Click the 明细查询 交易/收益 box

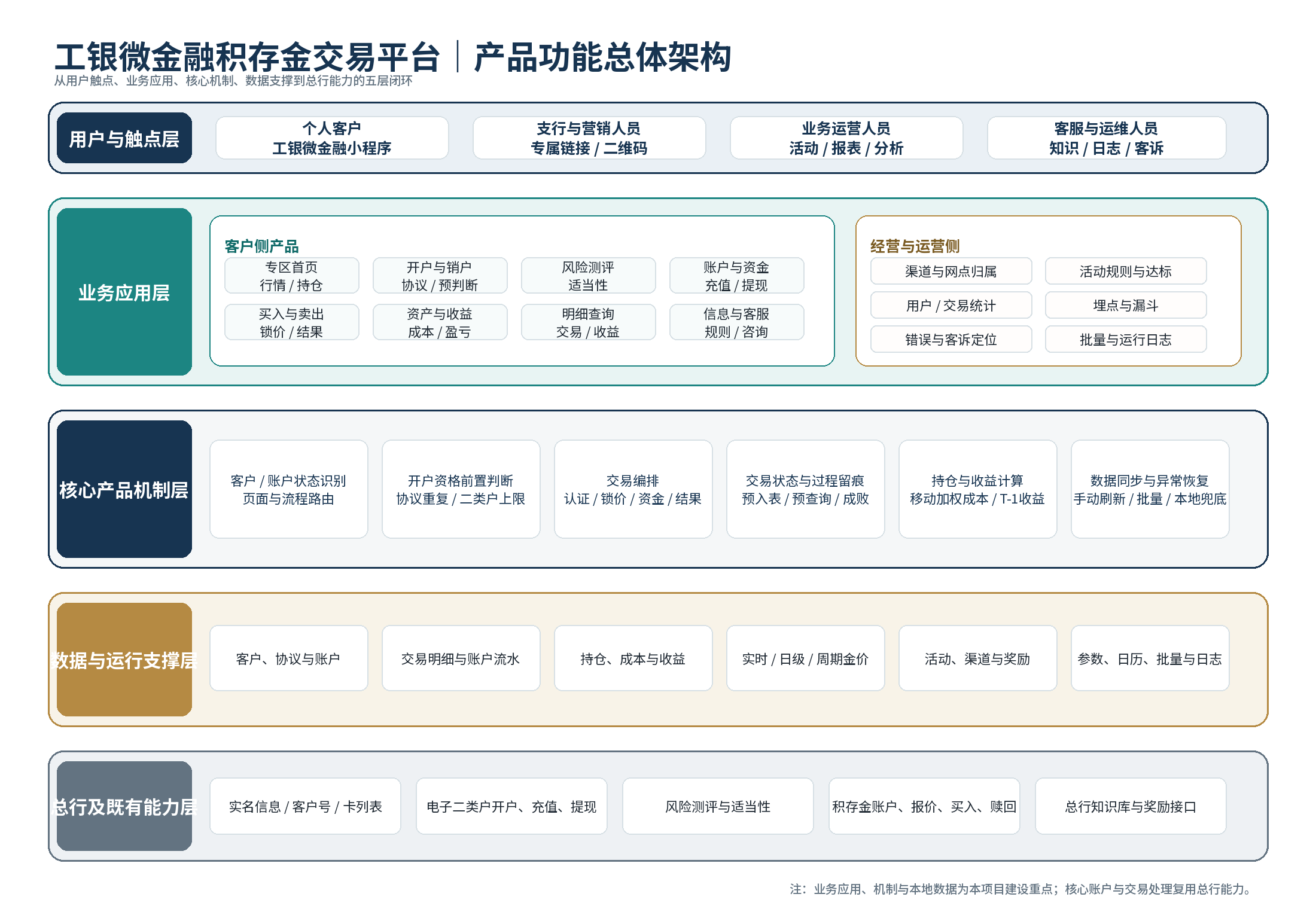coord(589,322)
